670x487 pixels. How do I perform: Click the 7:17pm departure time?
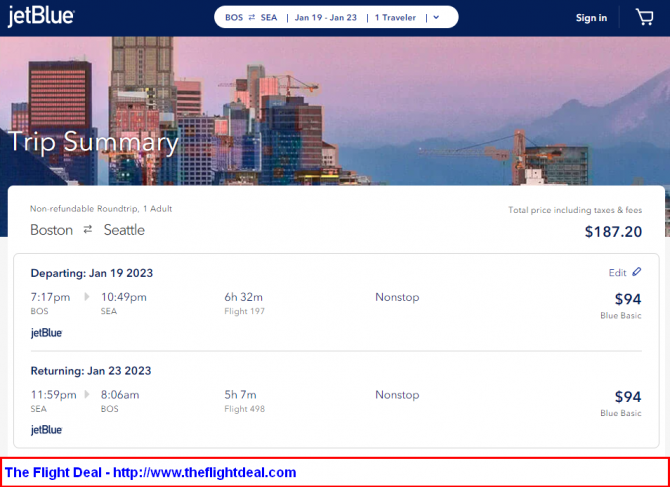click(50, 297)
